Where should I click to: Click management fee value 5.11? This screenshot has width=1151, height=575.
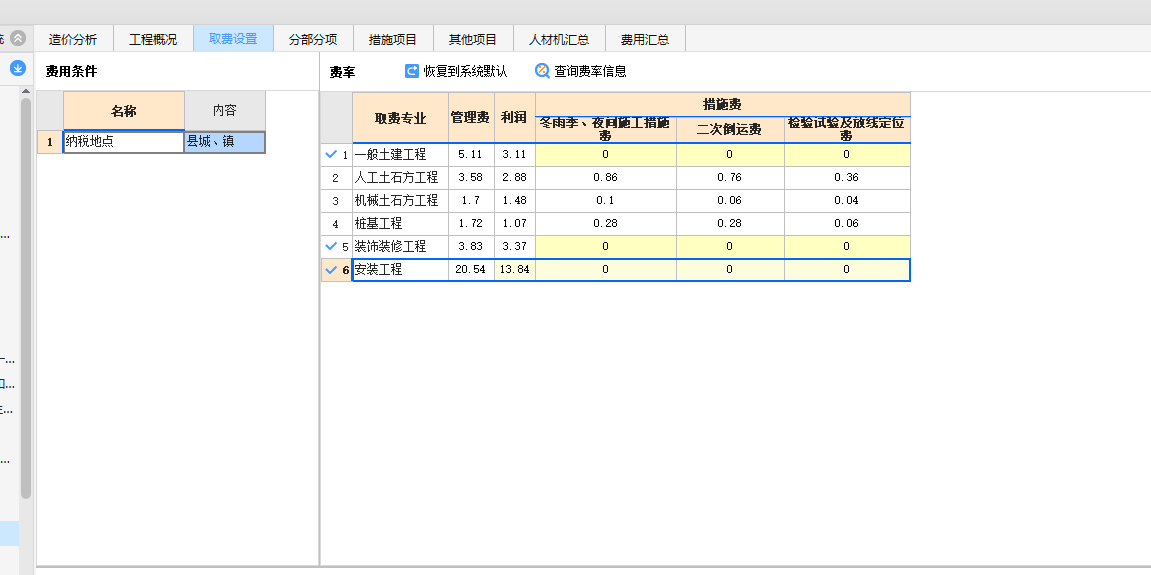pyautogui.click(x=471, y=154)
